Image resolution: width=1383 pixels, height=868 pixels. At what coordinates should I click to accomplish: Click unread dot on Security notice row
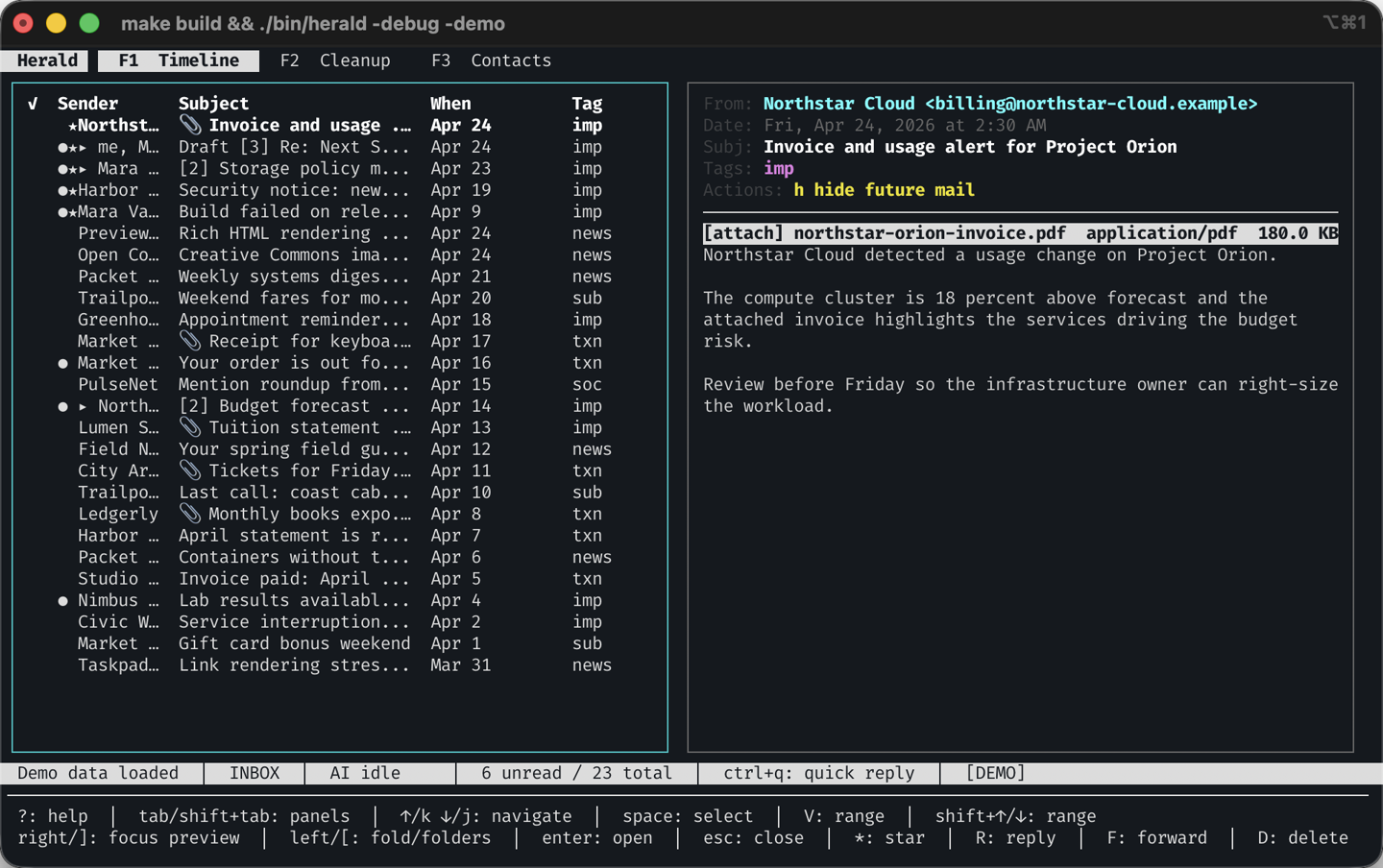pyautogui.click(x=62, y=191)
